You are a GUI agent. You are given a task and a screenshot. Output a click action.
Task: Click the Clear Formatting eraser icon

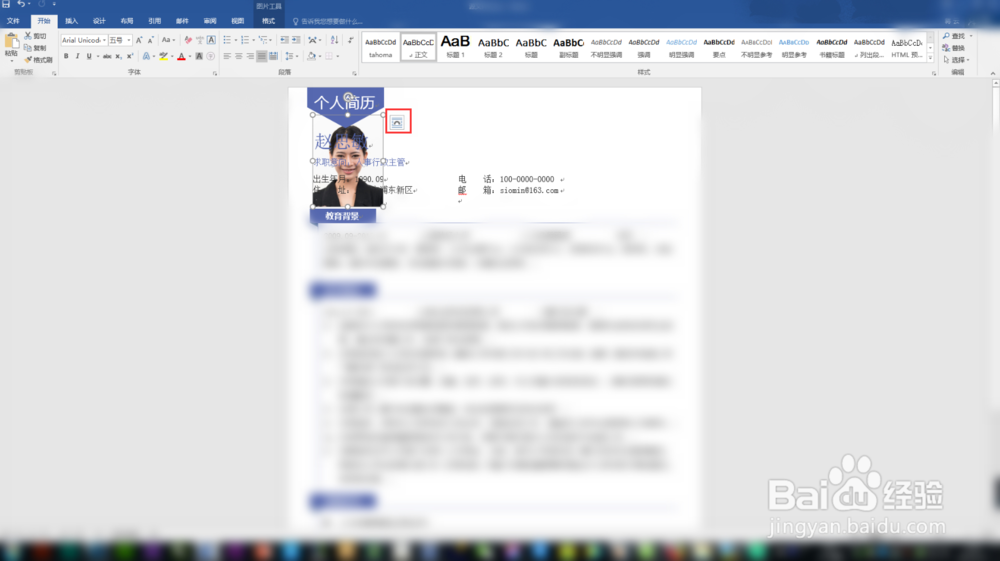[188, 40]
